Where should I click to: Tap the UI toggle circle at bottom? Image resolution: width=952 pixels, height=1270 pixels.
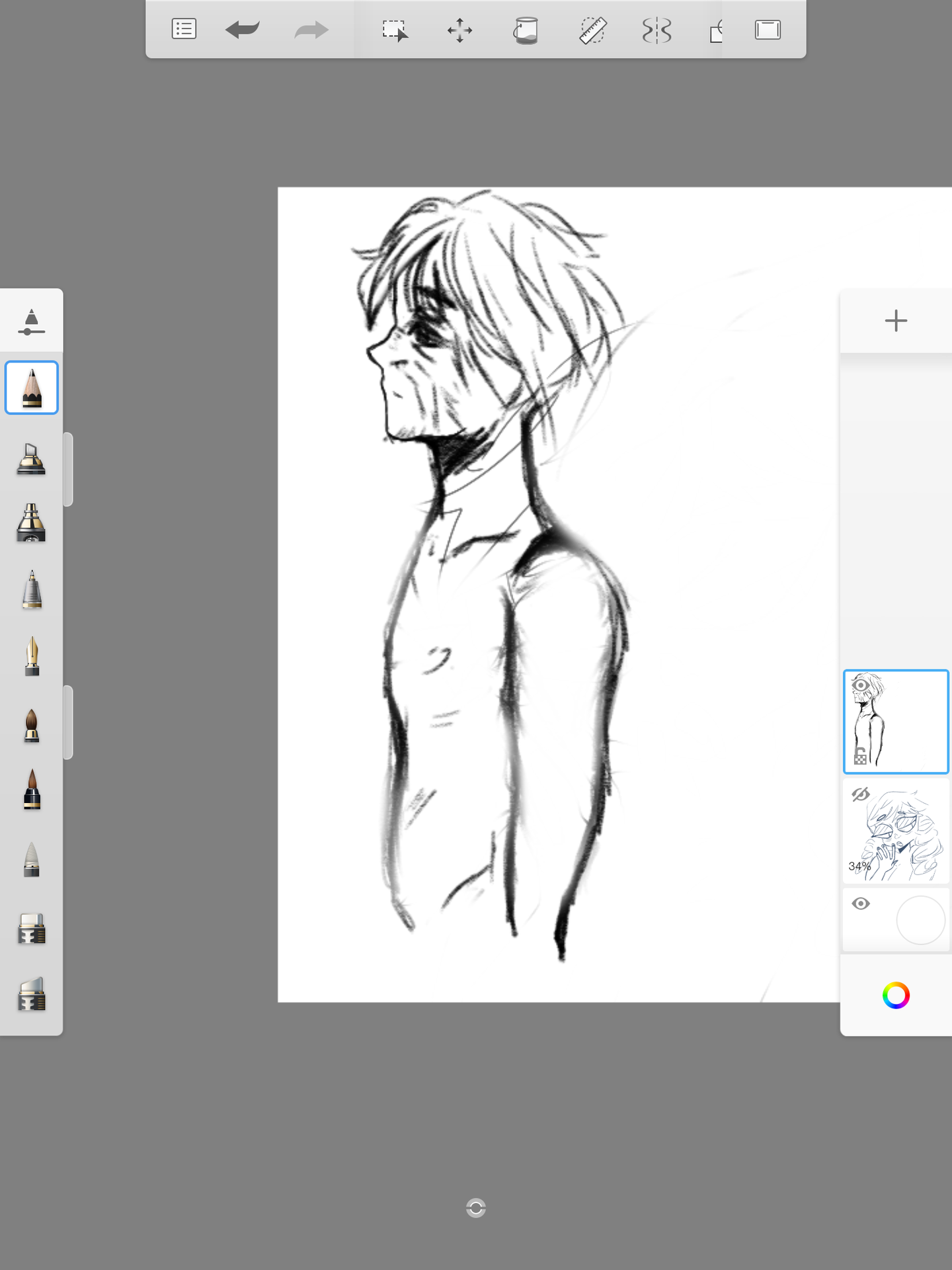(476, 1208)
